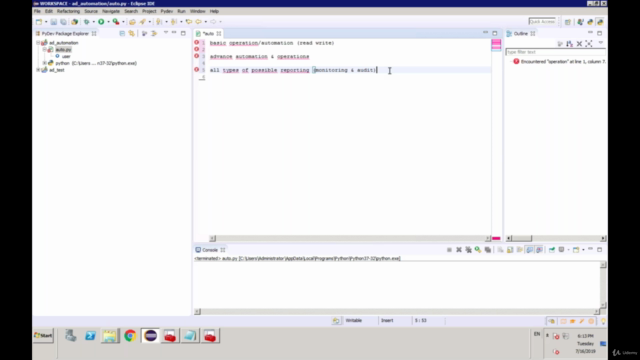Click the Quick Access search field
This screenshot has width=640, height=360.
point(542,21)
